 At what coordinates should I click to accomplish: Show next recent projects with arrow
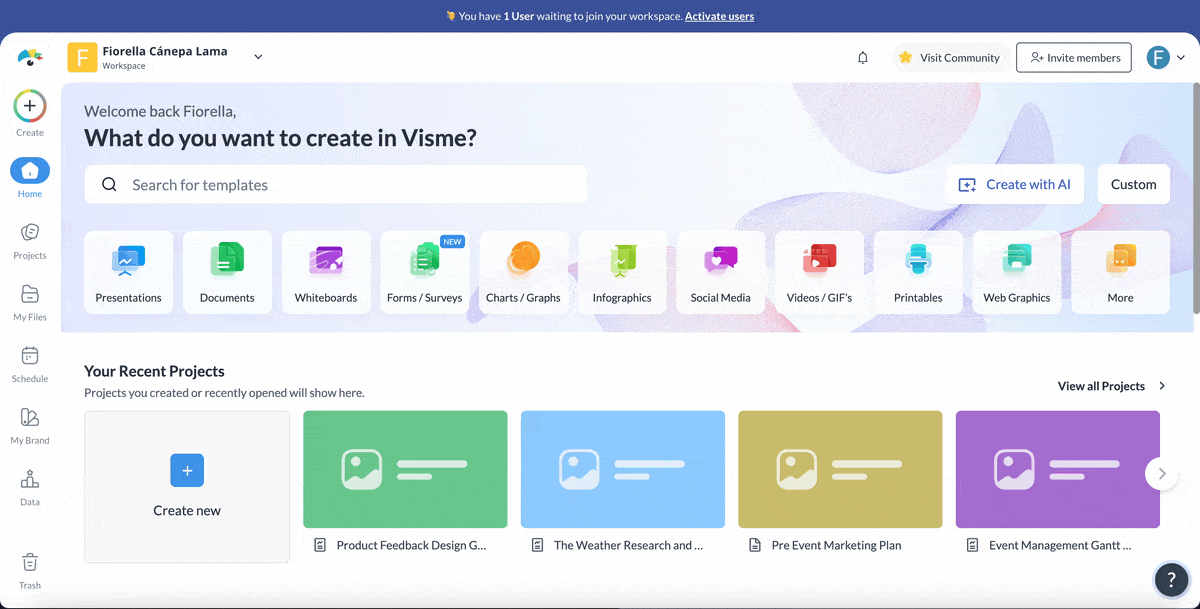tap(1161, 475)
